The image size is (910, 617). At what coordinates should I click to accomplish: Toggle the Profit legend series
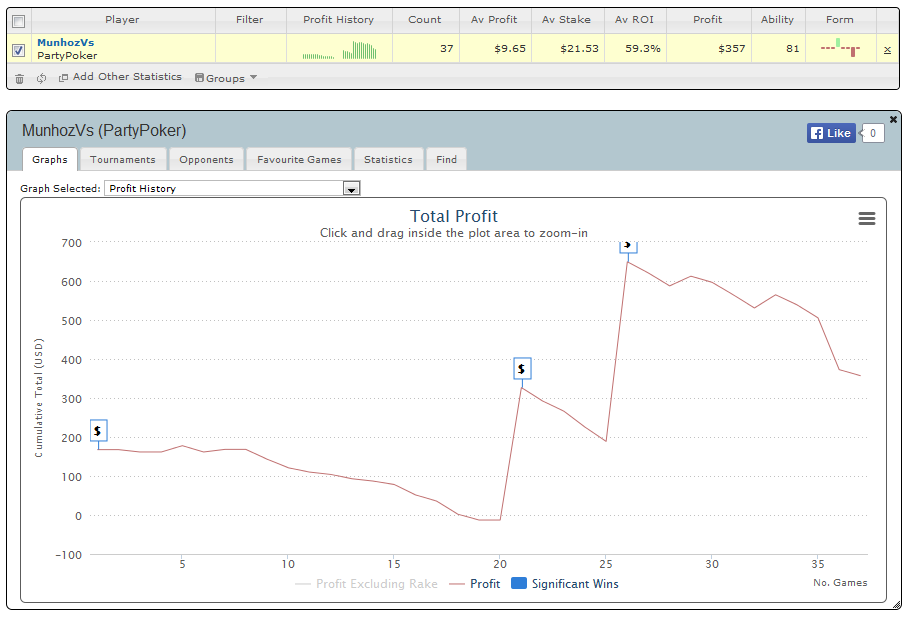(475, 584)
